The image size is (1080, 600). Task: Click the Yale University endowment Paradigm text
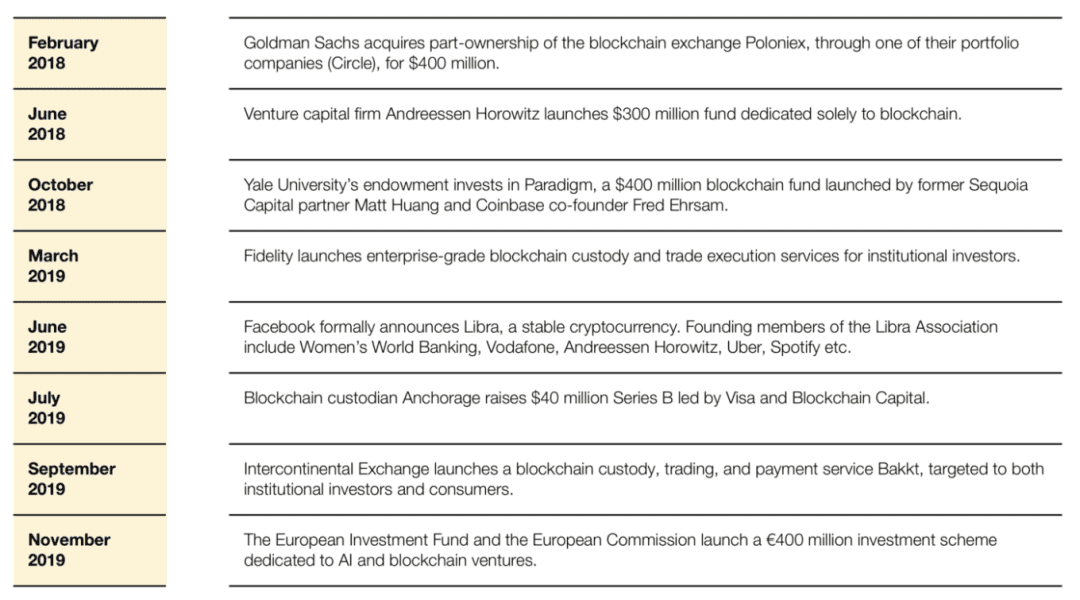point(635,195)
